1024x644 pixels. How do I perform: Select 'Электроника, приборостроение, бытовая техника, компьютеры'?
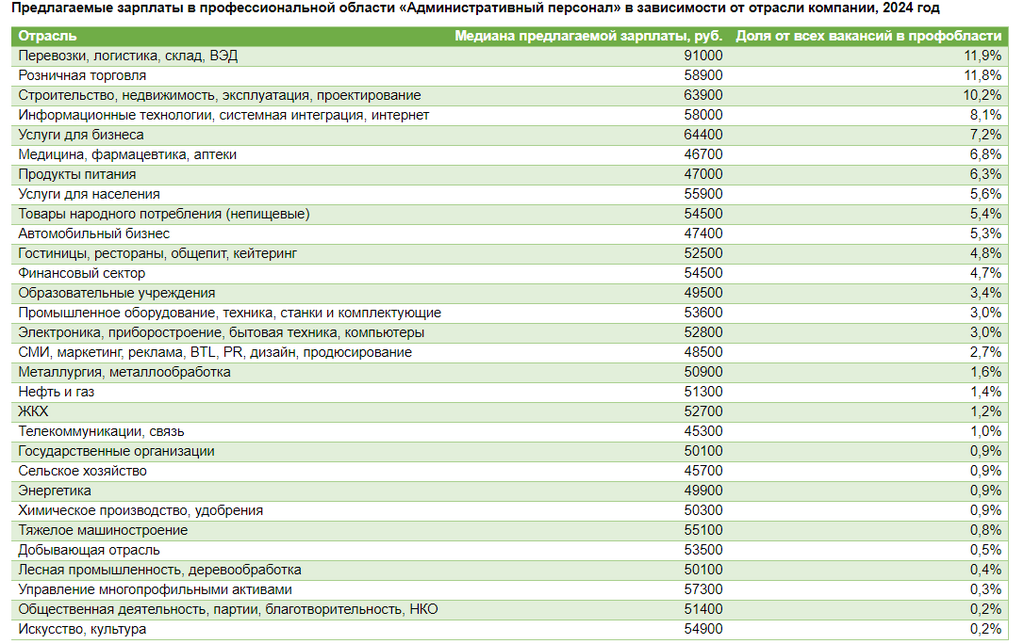tap(221, 332)
